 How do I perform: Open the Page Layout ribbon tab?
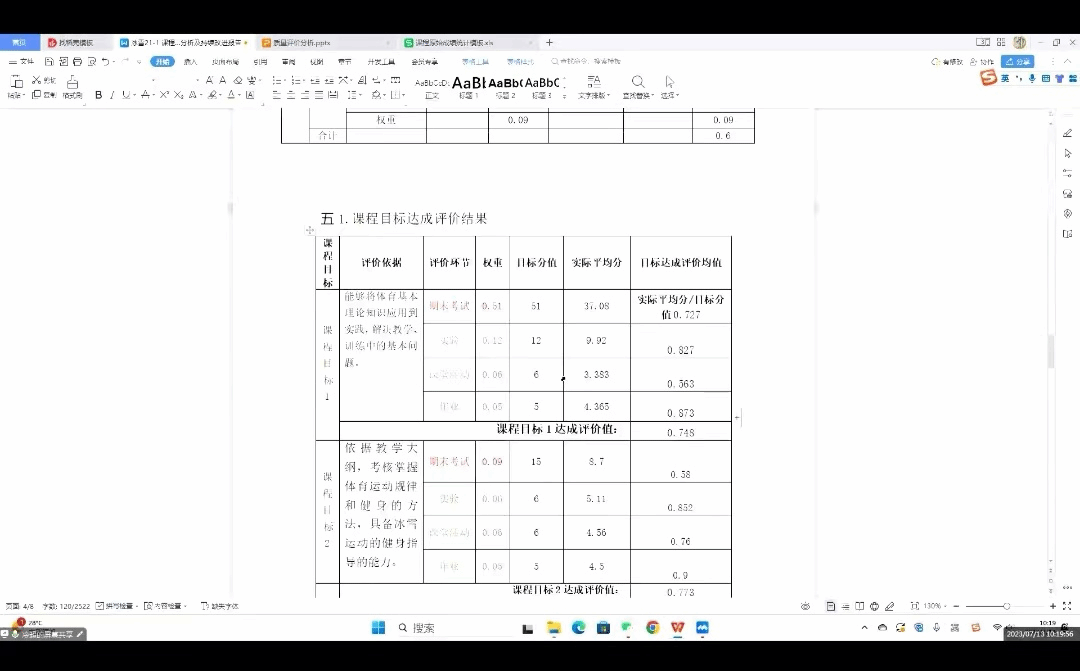point(225,62)
